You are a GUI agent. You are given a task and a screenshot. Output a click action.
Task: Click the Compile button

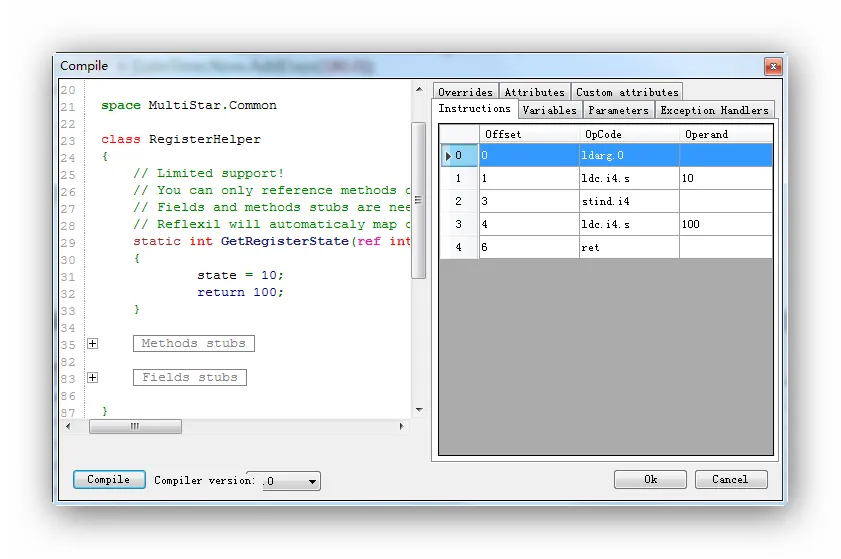(x=109, y=480)
